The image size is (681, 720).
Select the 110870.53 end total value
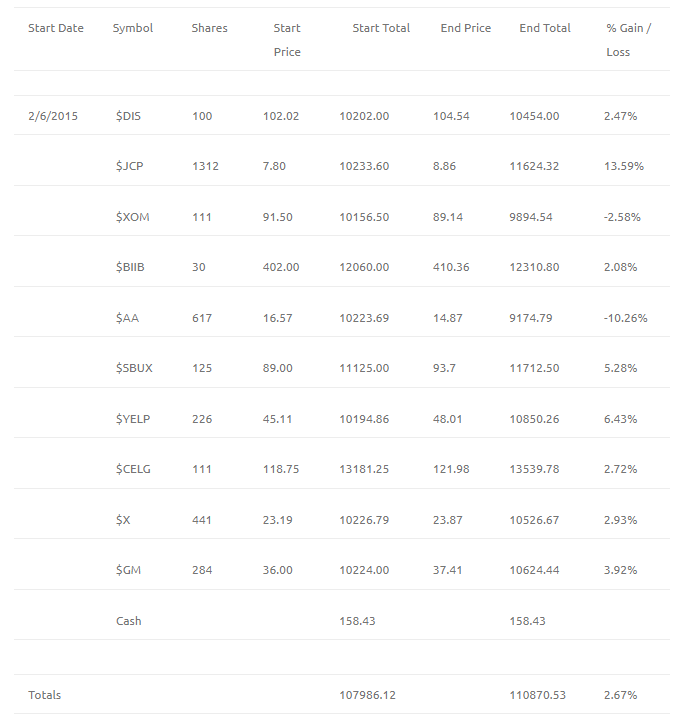tap(538, 695)
